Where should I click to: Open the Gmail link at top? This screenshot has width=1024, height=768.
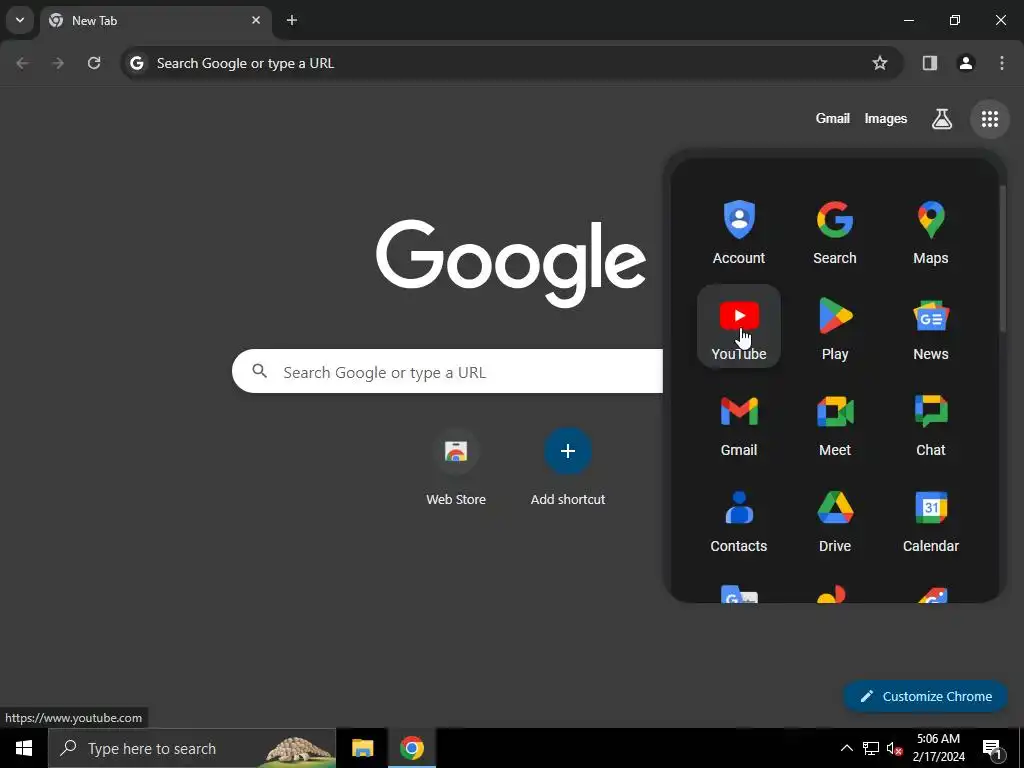pyautogui.click(x=833, y=119)
